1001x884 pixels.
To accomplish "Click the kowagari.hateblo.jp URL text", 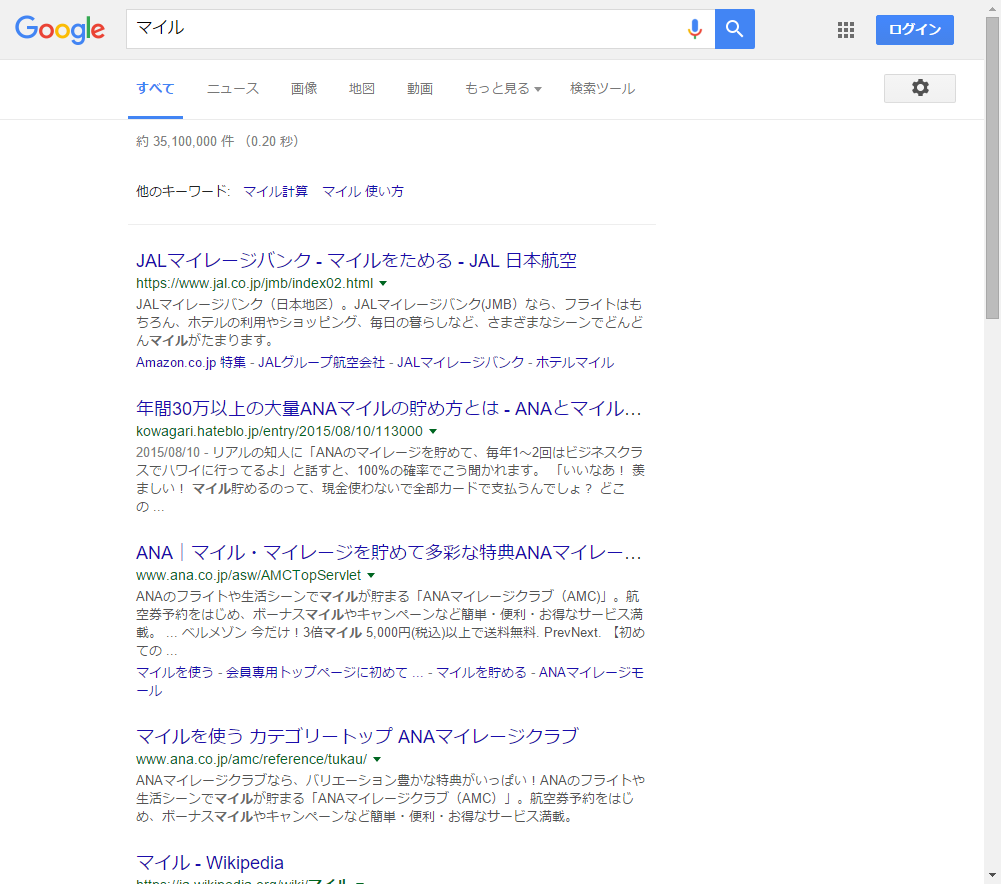I will tap(279, 431).
